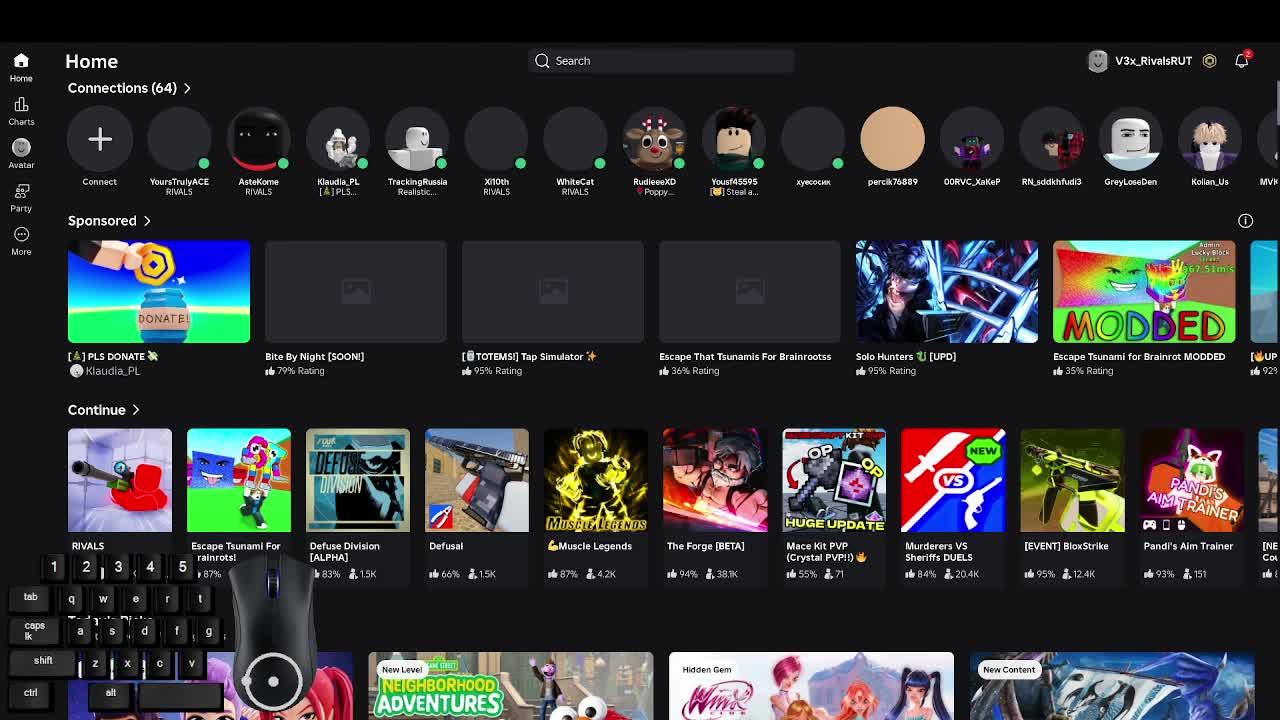Click the V3x_RivalsRUT username
The image size is (1280, 720).
coord(1153,61)
